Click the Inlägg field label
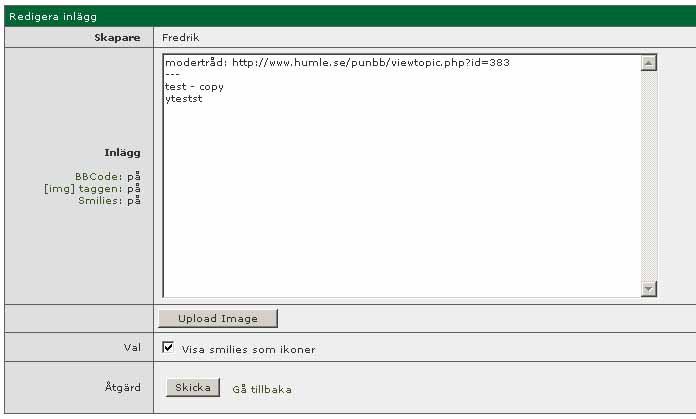Viewport: 696px width, 419px height. [122, 152]
